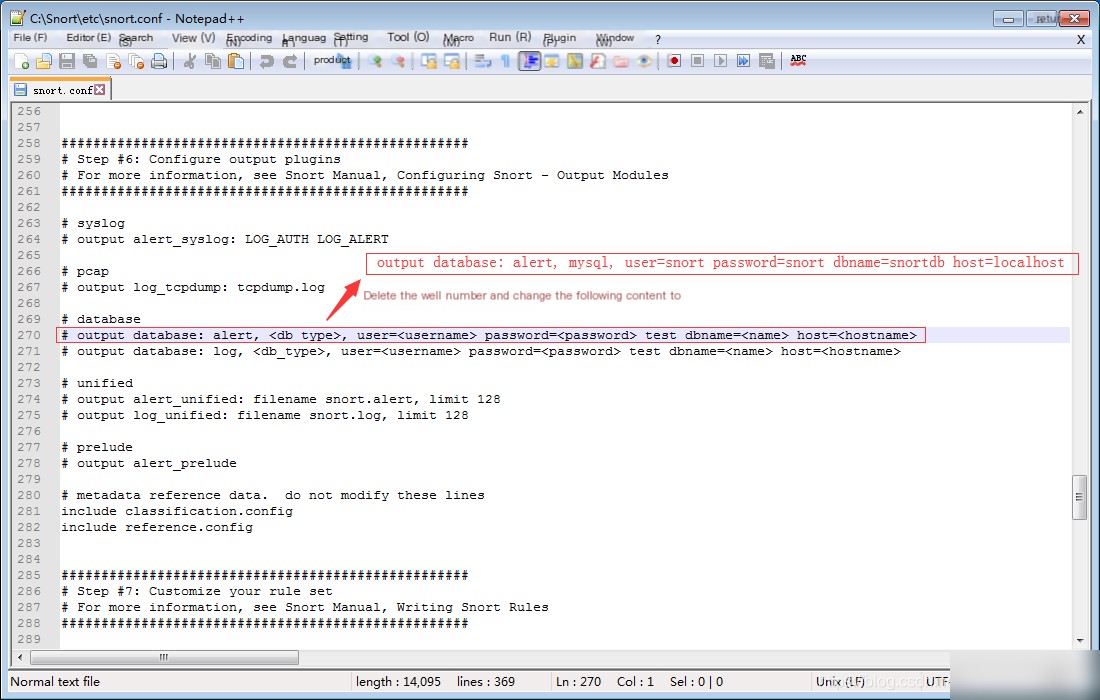This screenshot has width=1100, height=700.
Task: Play back the recorded macro
Action: tap(720, 61)
